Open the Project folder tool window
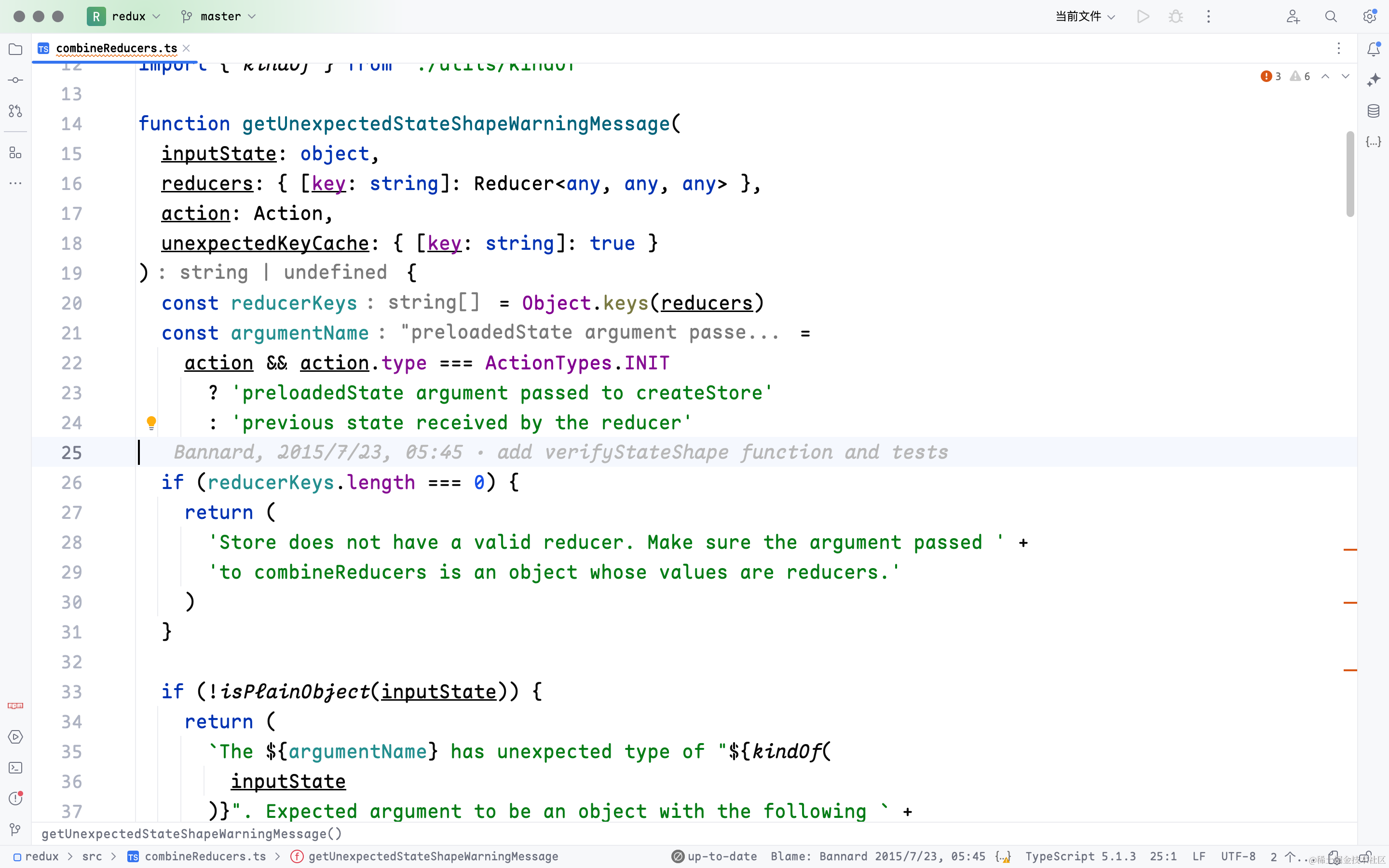The width and height of the screenshot is (1389, 868). 15,49
